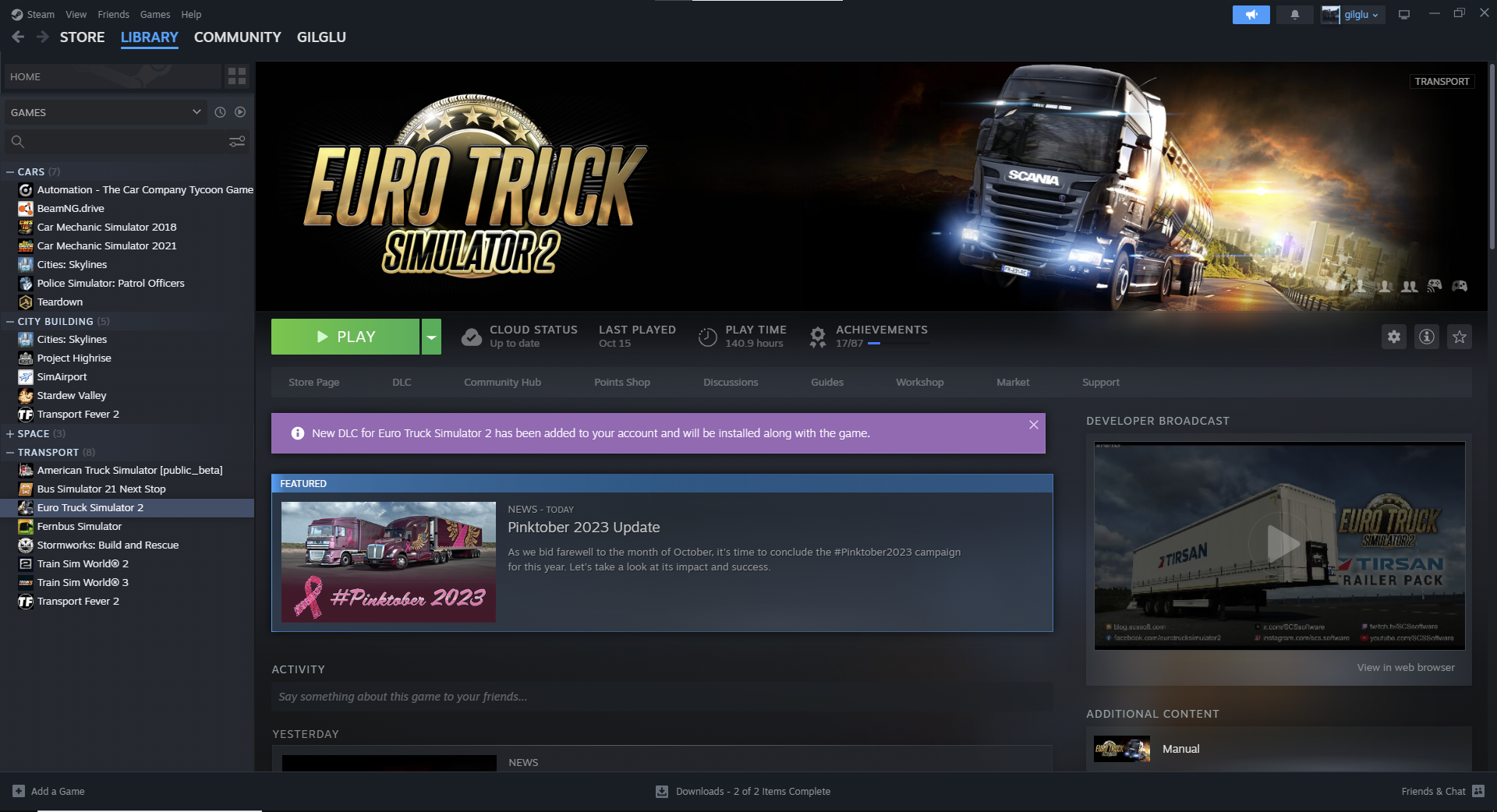This screenshot has height=812, width=1497.
Task: Click the back navigation arrow
Action: [x=18, y=37]
